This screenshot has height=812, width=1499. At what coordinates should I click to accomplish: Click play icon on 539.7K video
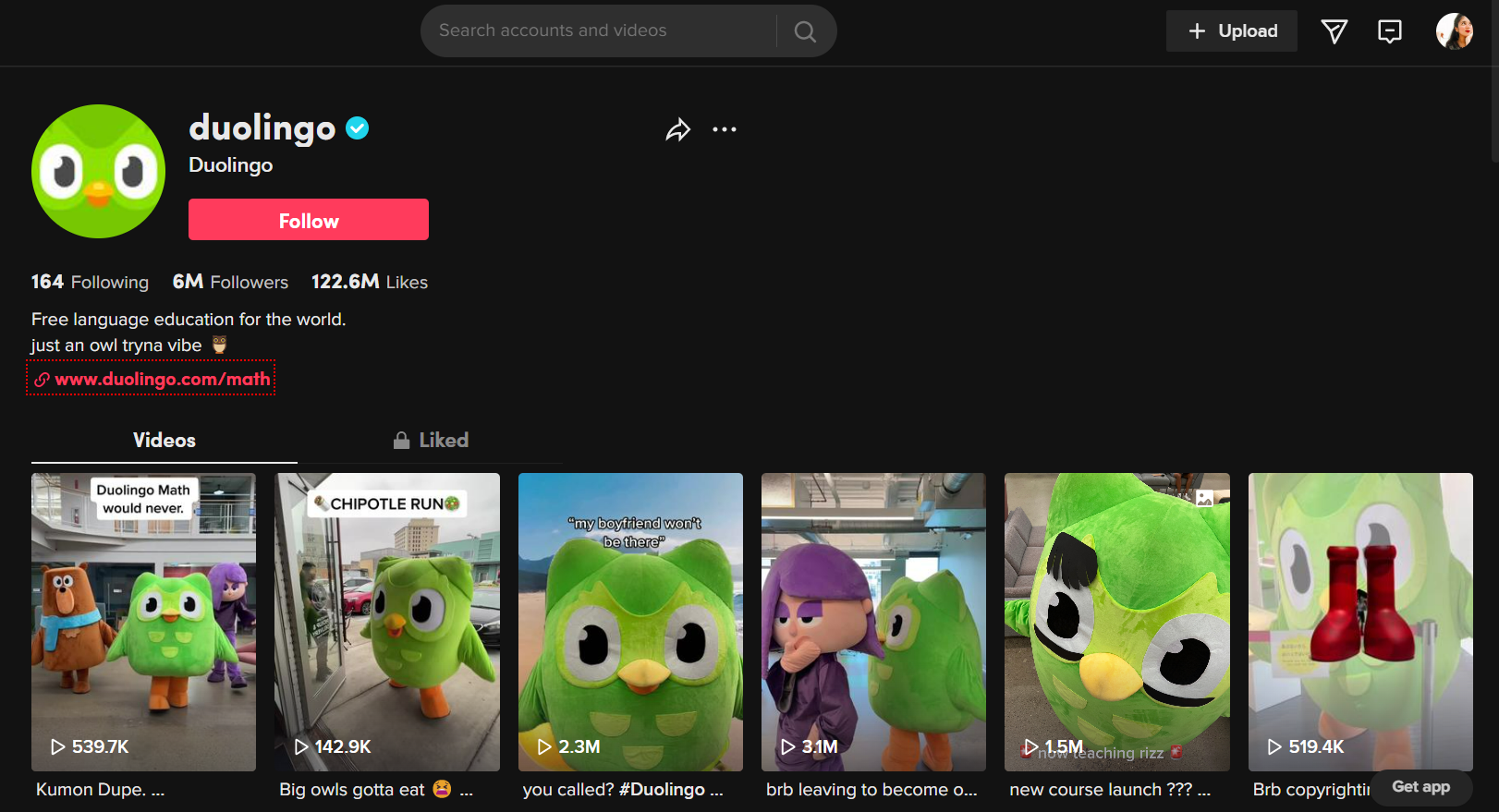(57, 746)
